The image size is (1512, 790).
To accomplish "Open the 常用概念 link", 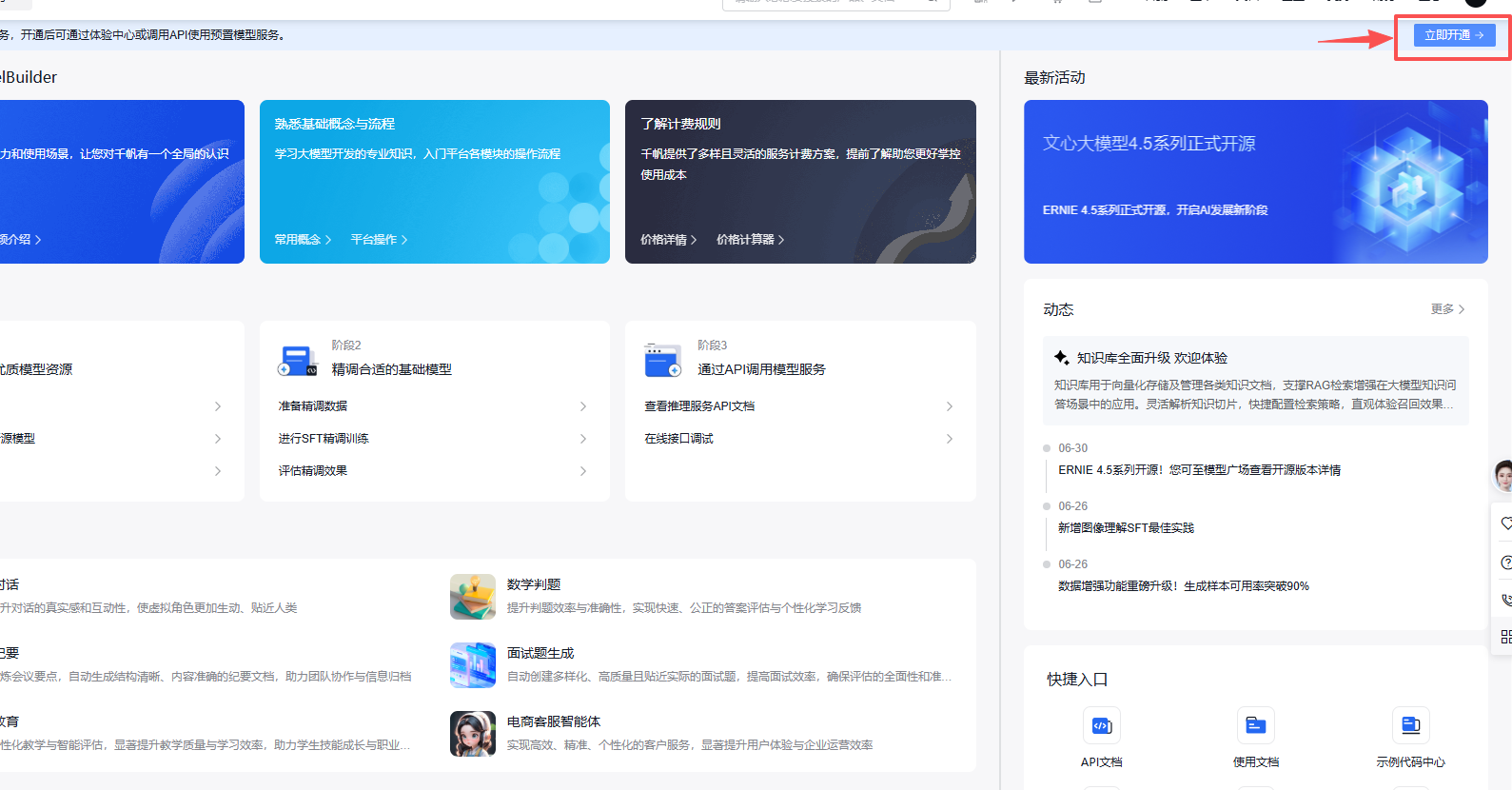I will point(303,240).
